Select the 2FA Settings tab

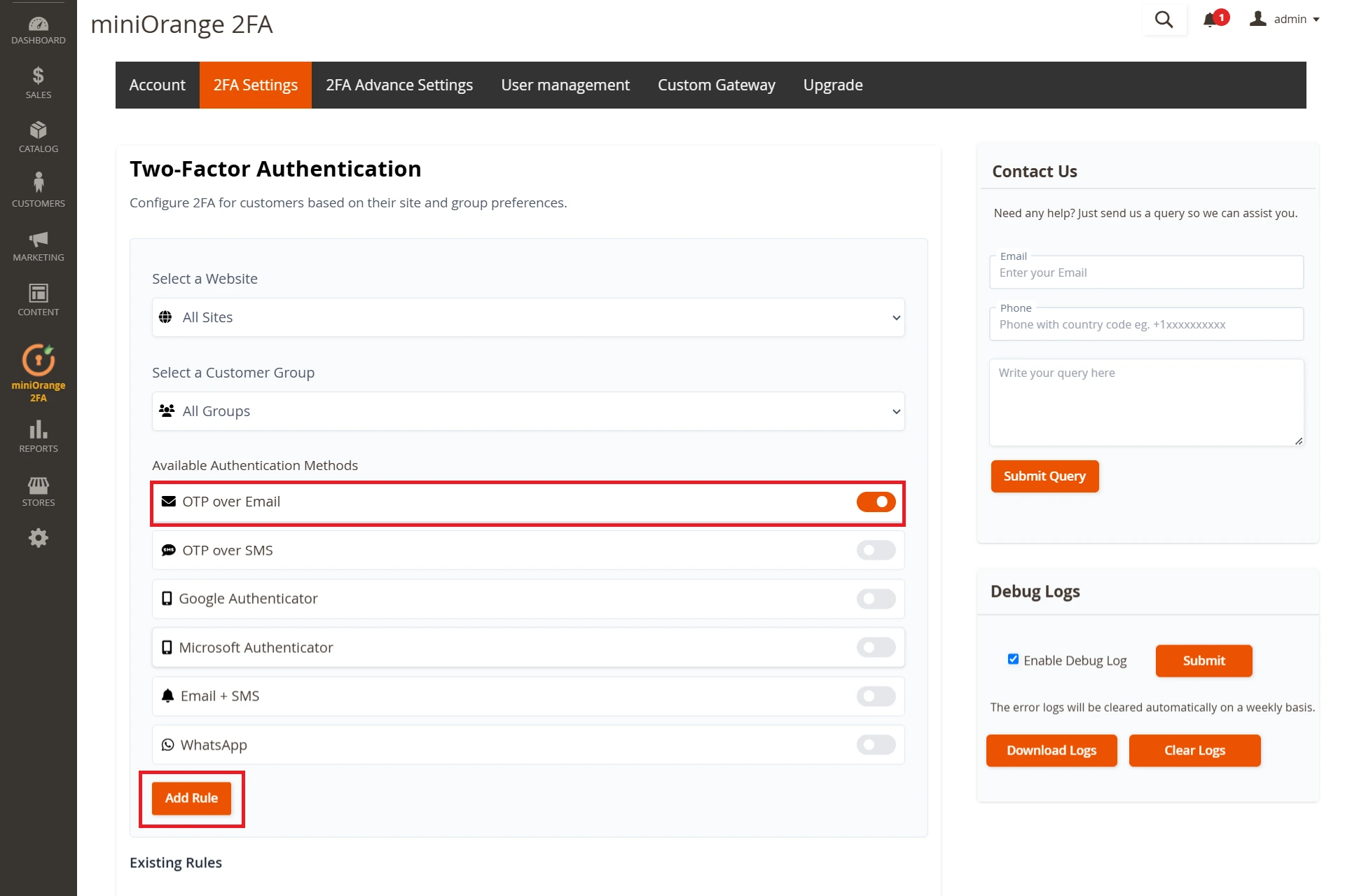256,85
